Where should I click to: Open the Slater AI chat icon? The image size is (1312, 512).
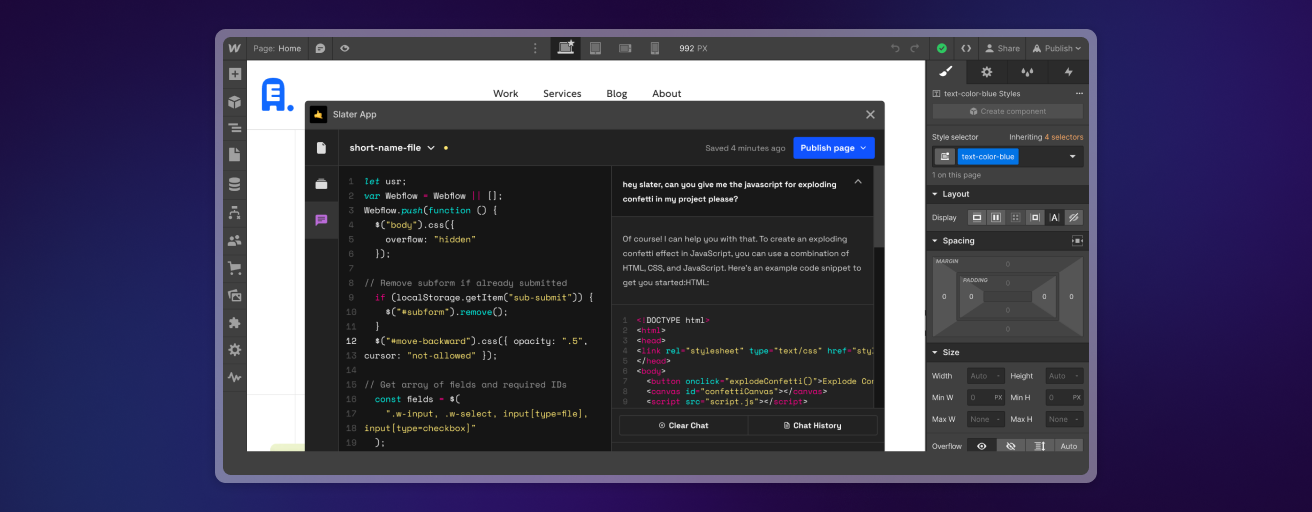click(321, 220)
